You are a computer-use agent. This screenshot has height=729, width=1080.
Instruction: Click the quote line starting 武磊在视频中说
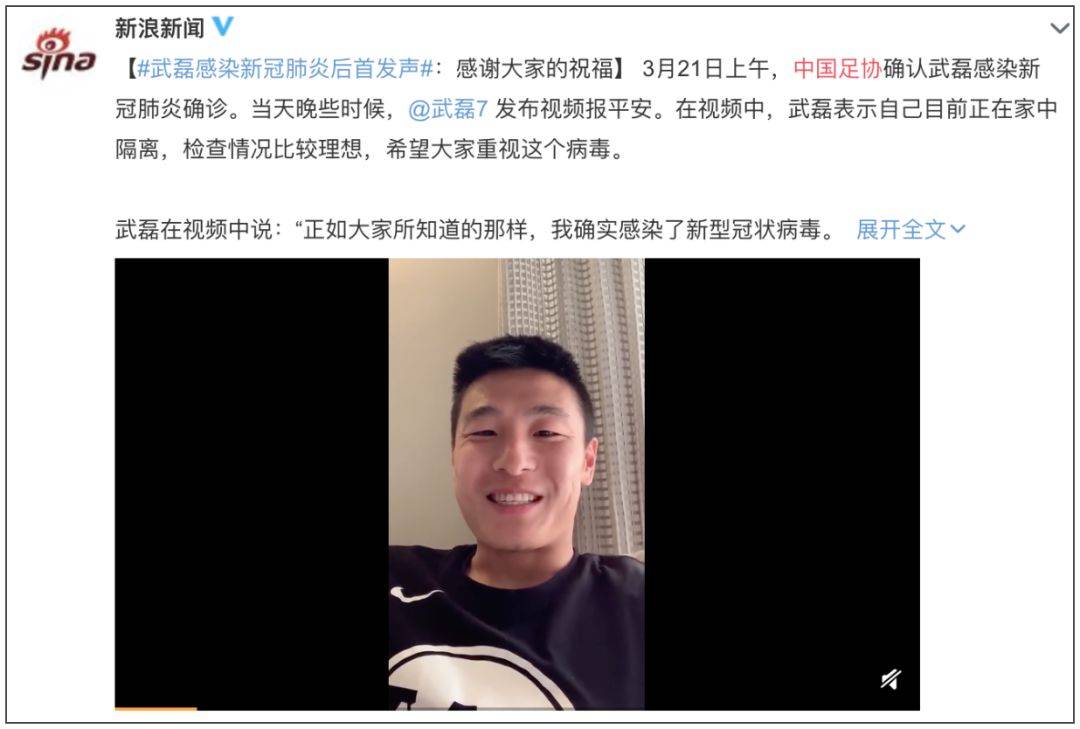click(x=475, y=229)
